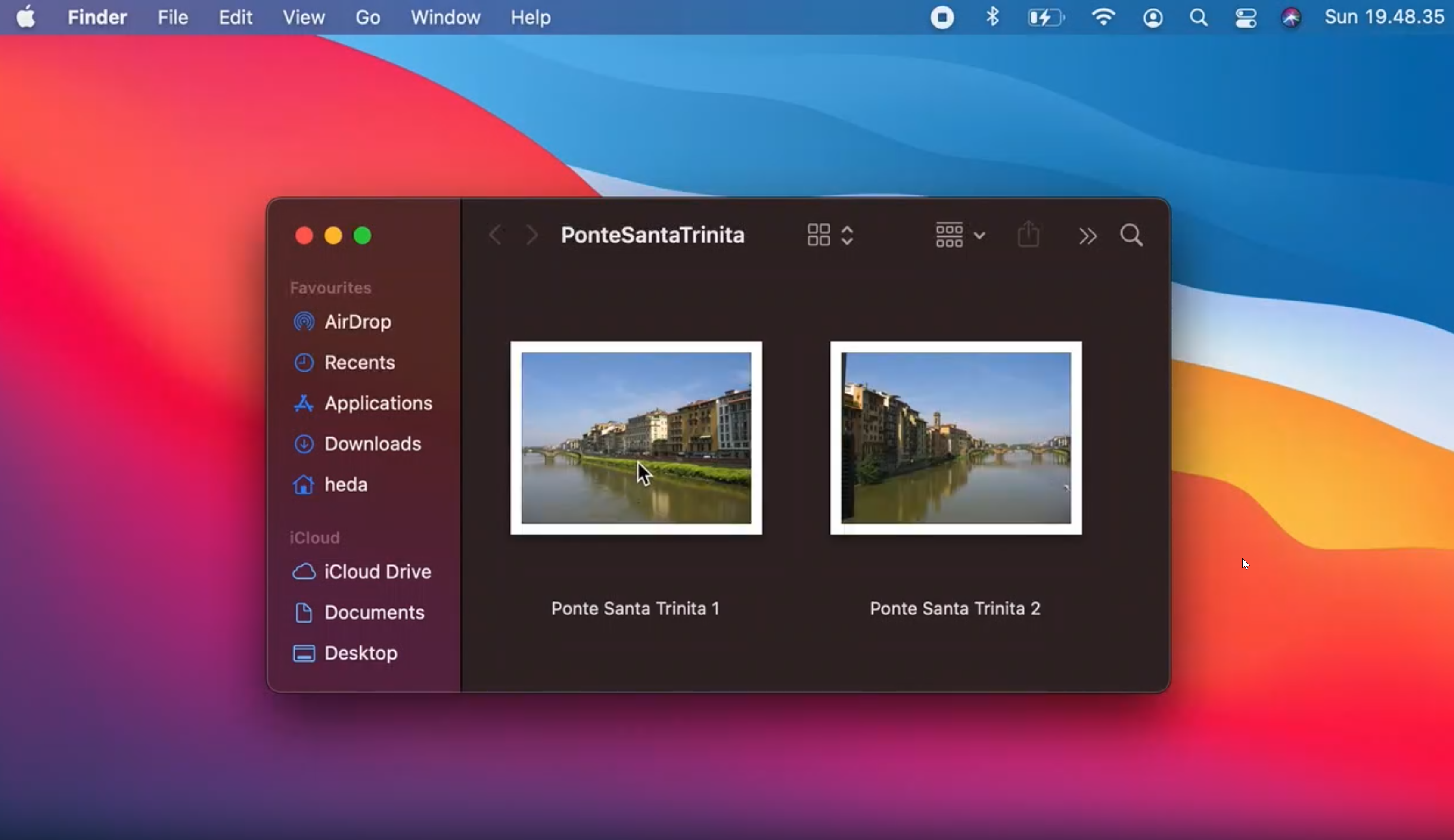Select Ponte Santa Trinita 1 image
This screenshot has height=840, width=1454.
click(x=636, y=438)
